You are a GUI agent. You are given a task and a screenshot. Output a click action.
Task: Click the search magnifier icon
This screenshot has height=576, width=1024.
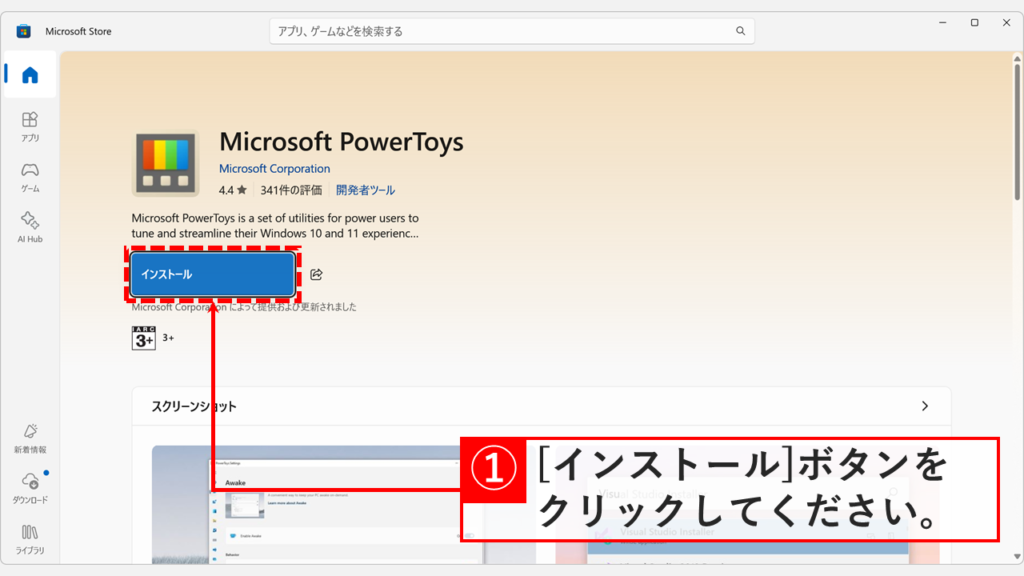(741, 31)
